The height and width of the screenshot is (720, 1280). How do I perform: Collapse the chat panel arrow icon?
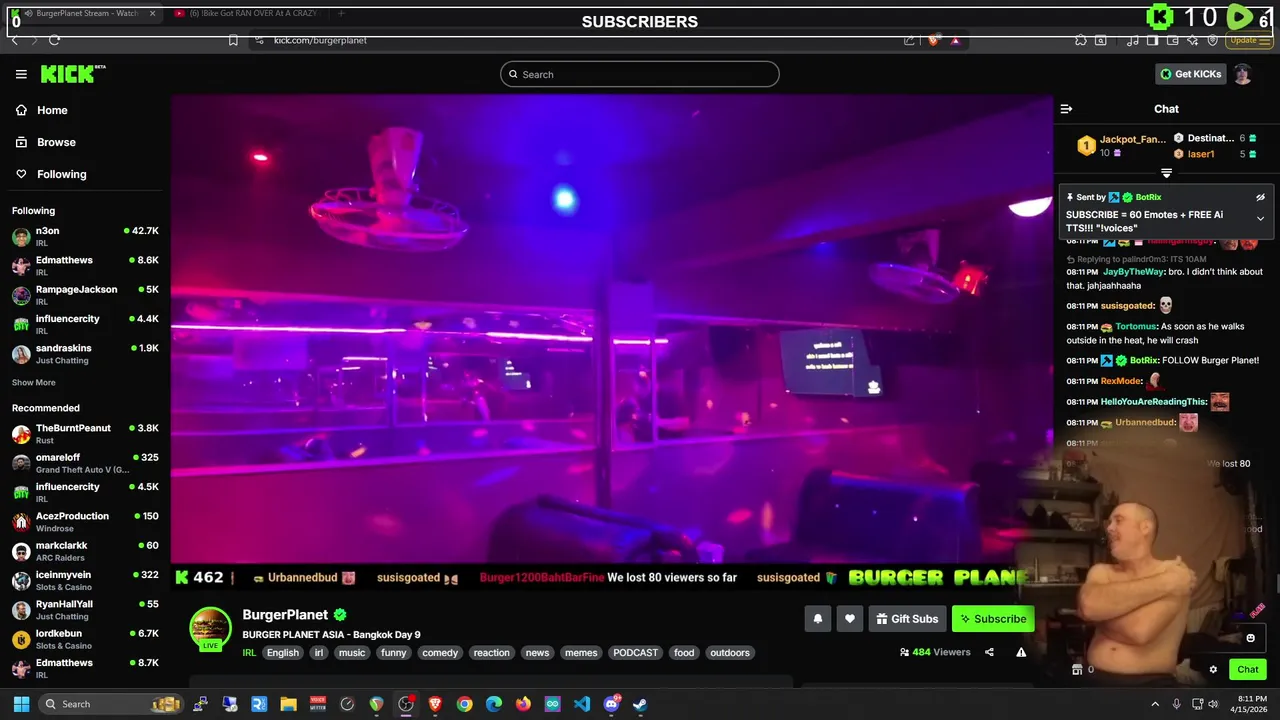(1066, 109)
